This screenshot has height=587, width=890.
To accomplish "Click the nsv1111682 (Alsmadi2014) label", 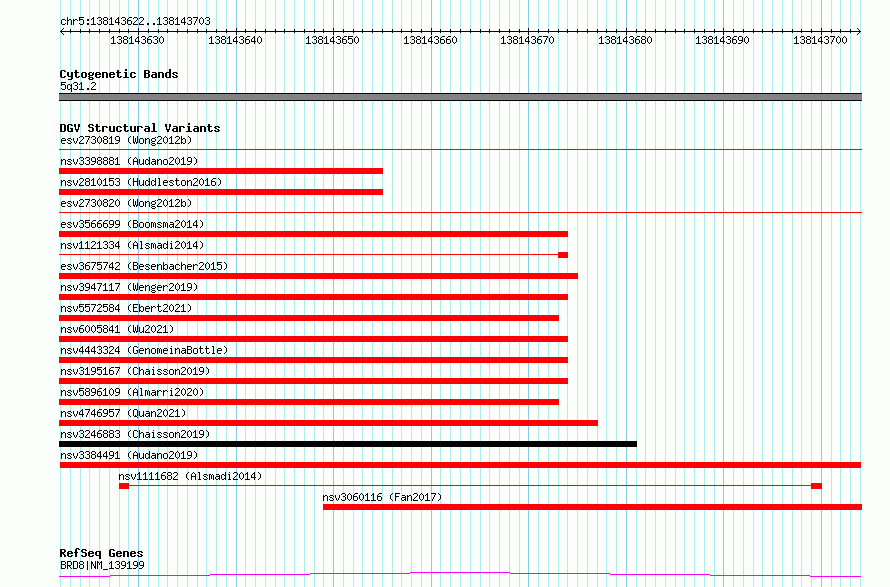I will pyautogui.click(x=190, y=476).
